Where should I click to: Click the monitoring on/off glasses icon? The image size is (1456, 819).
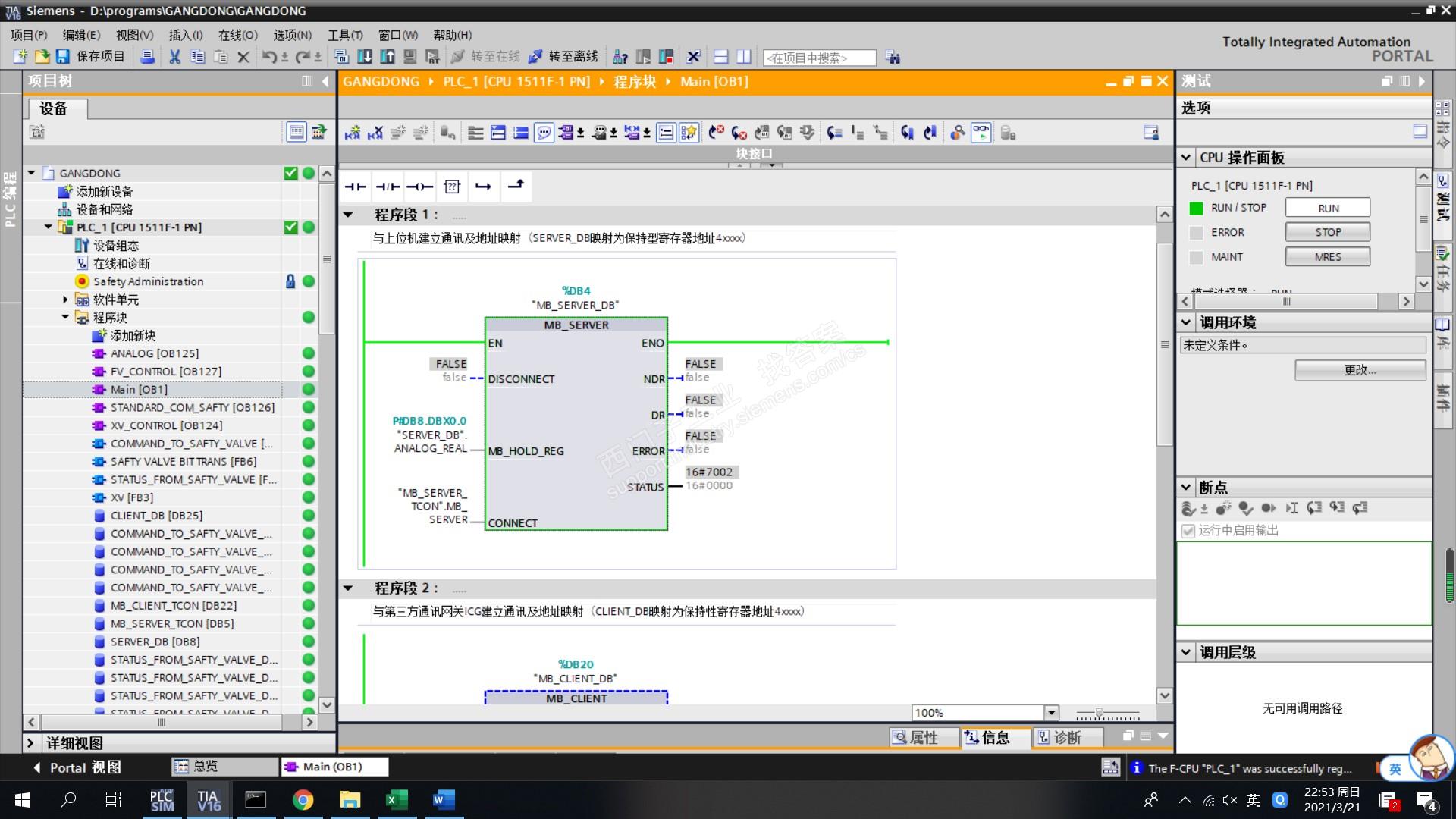(981, 133)
